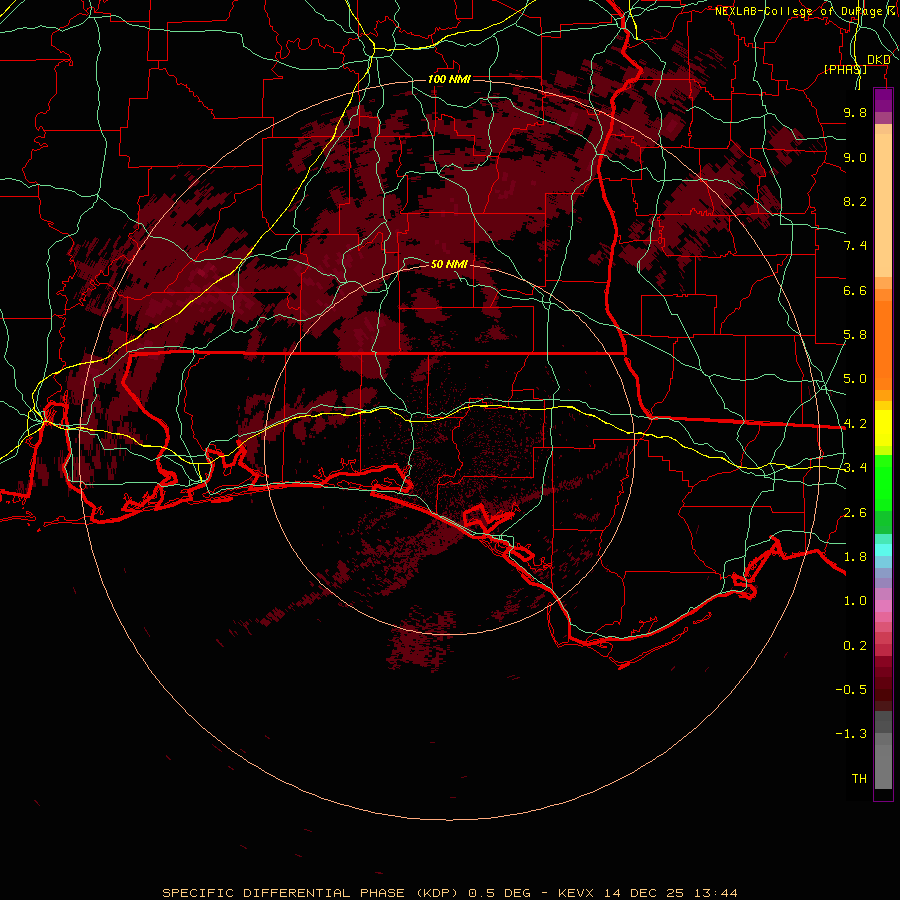Click the bright green band of the color scale
This screenshot has height=900, width=900.
(x=883, y=483)
